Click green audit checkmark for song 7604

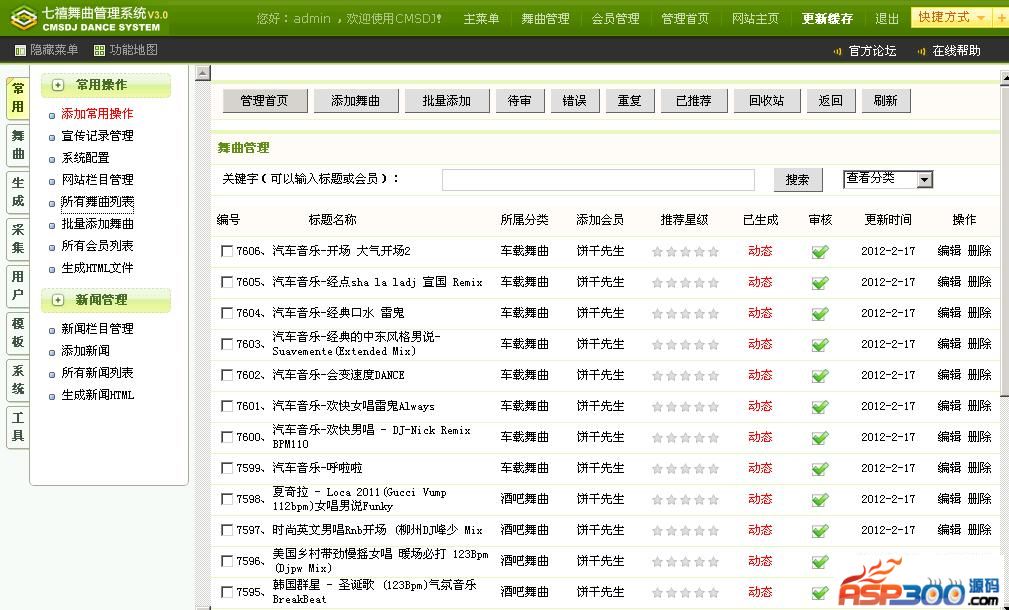820,313
